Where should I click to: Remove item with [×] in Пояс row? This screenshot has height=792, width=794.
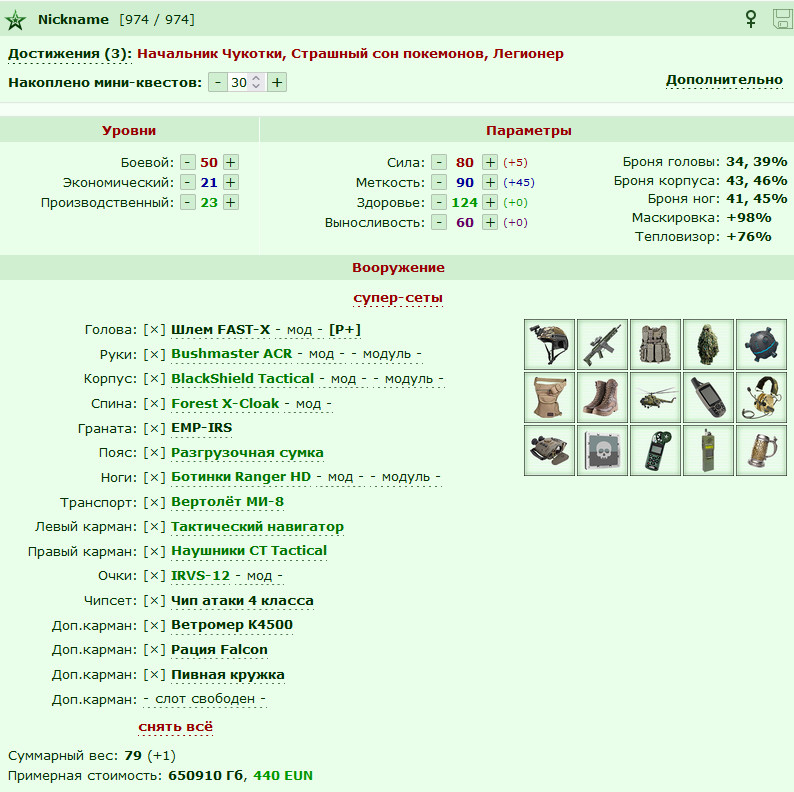coord(154,453)
